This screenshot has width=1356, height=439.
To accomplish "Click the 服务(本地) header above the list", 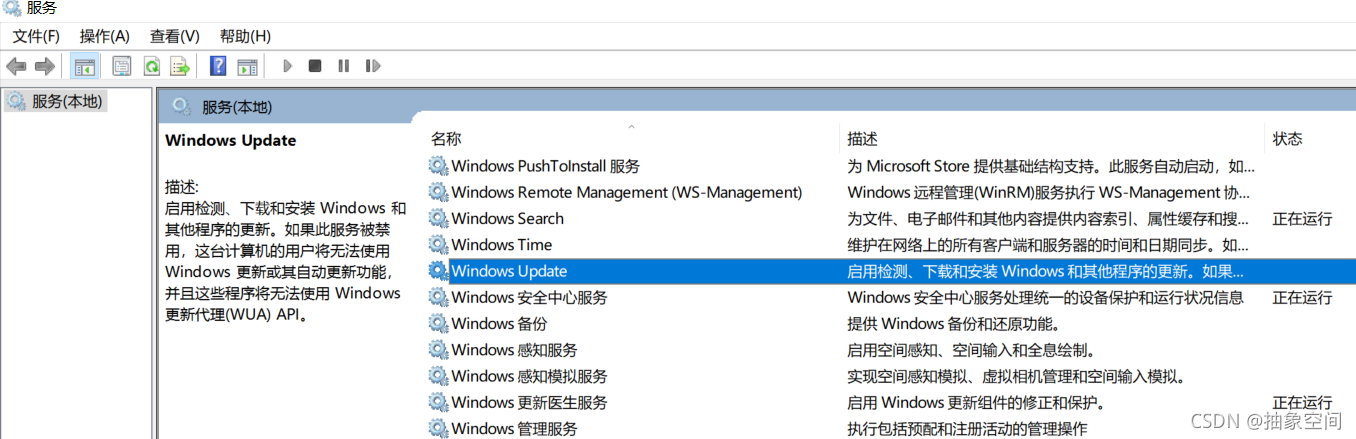I will [x=237, y=107].
